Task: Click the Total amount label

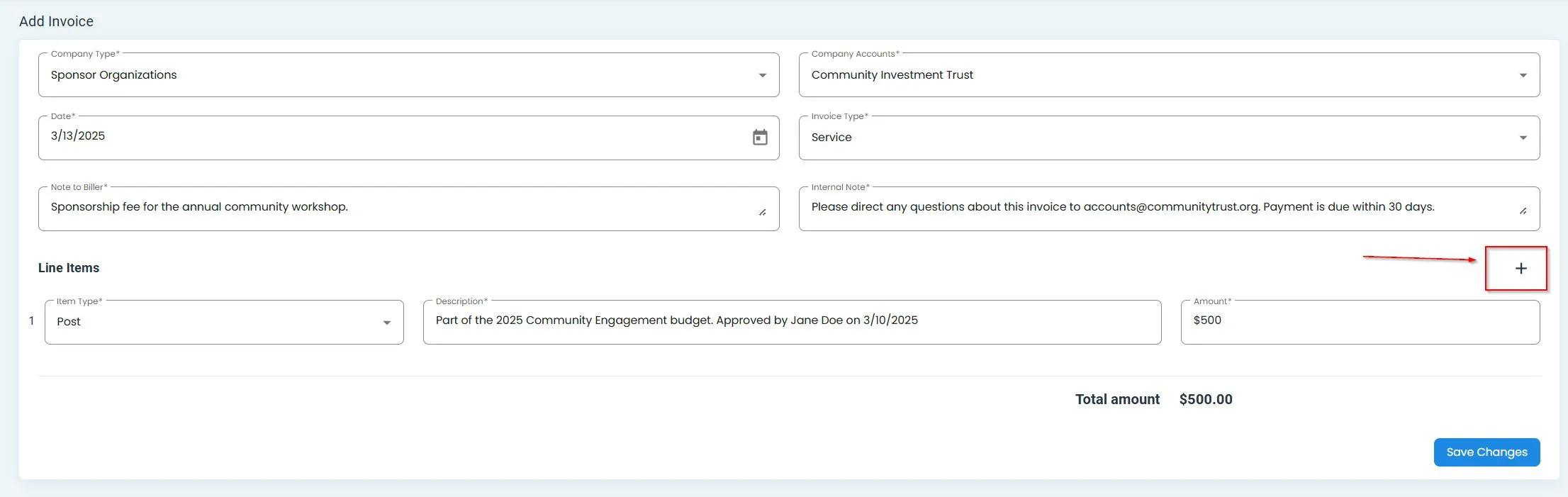Action: (x=1117, y=400)
